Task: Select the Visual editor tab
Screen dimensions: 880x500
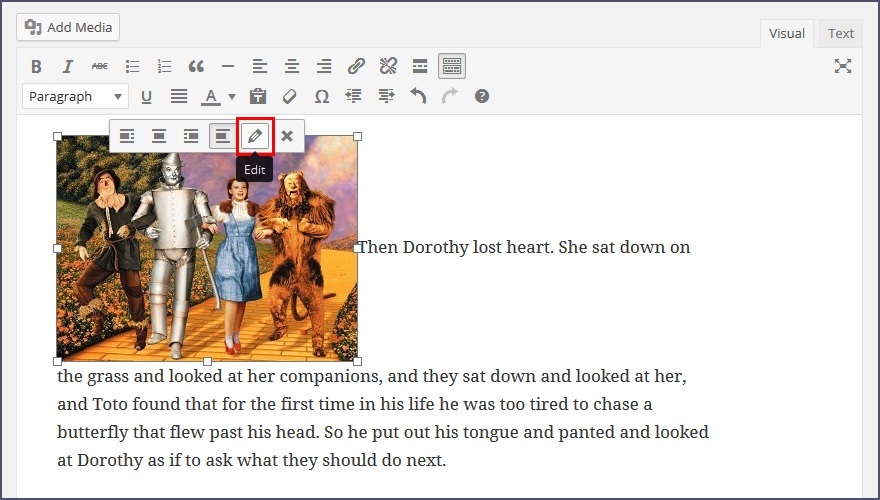Action: (x=786, y=34)
